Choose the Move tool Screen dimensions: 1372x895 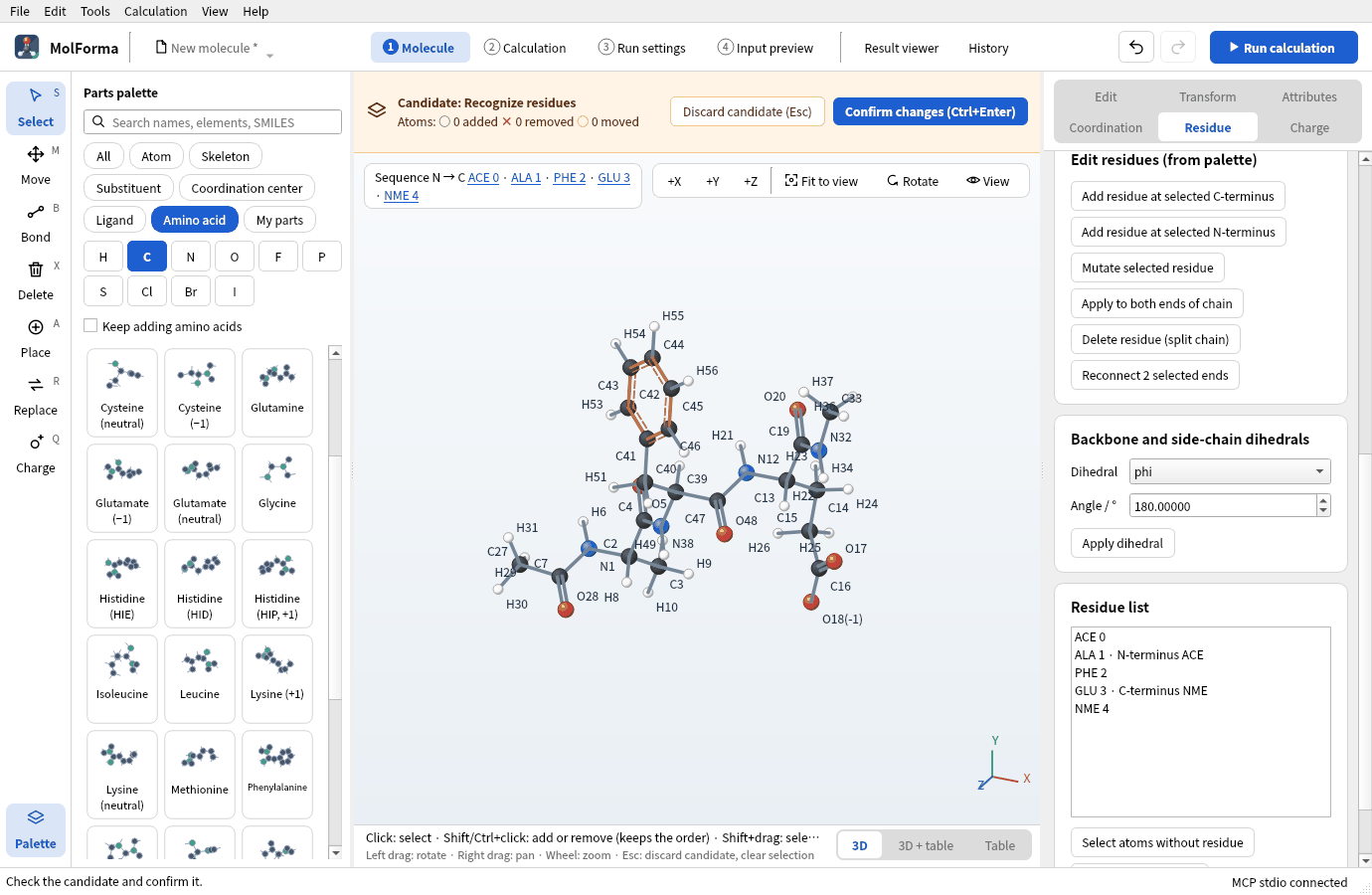pyautogui.click(x=36, y=166)
